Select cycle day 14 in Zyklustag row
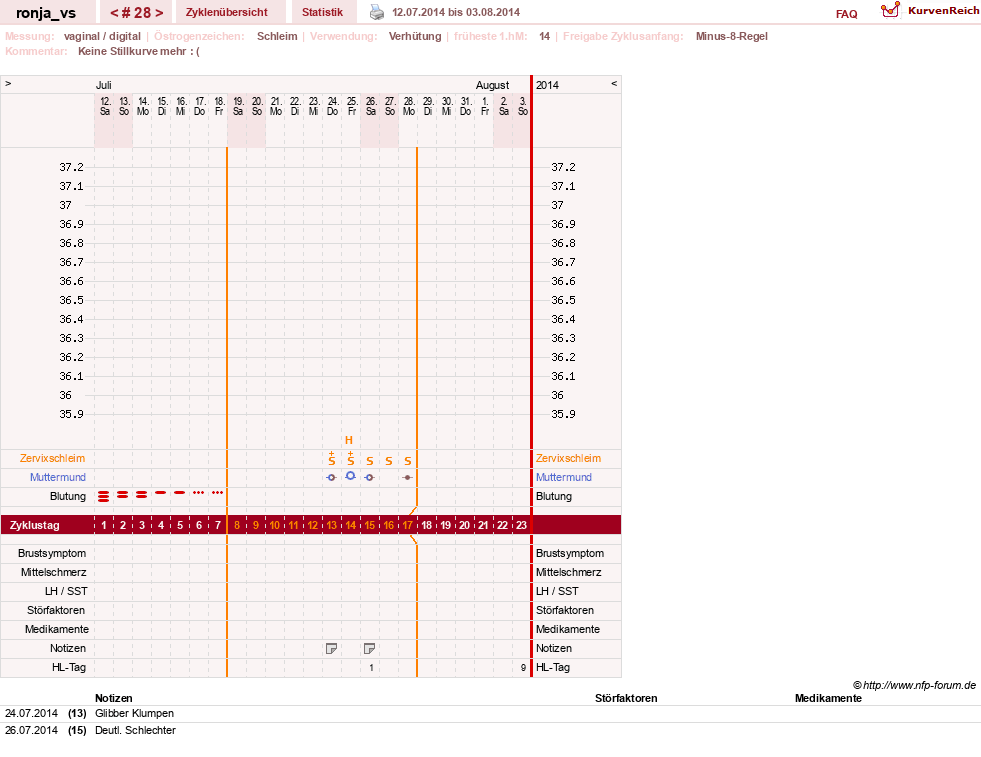This screenshot has width=981, height=757. [x=350, y=525]
